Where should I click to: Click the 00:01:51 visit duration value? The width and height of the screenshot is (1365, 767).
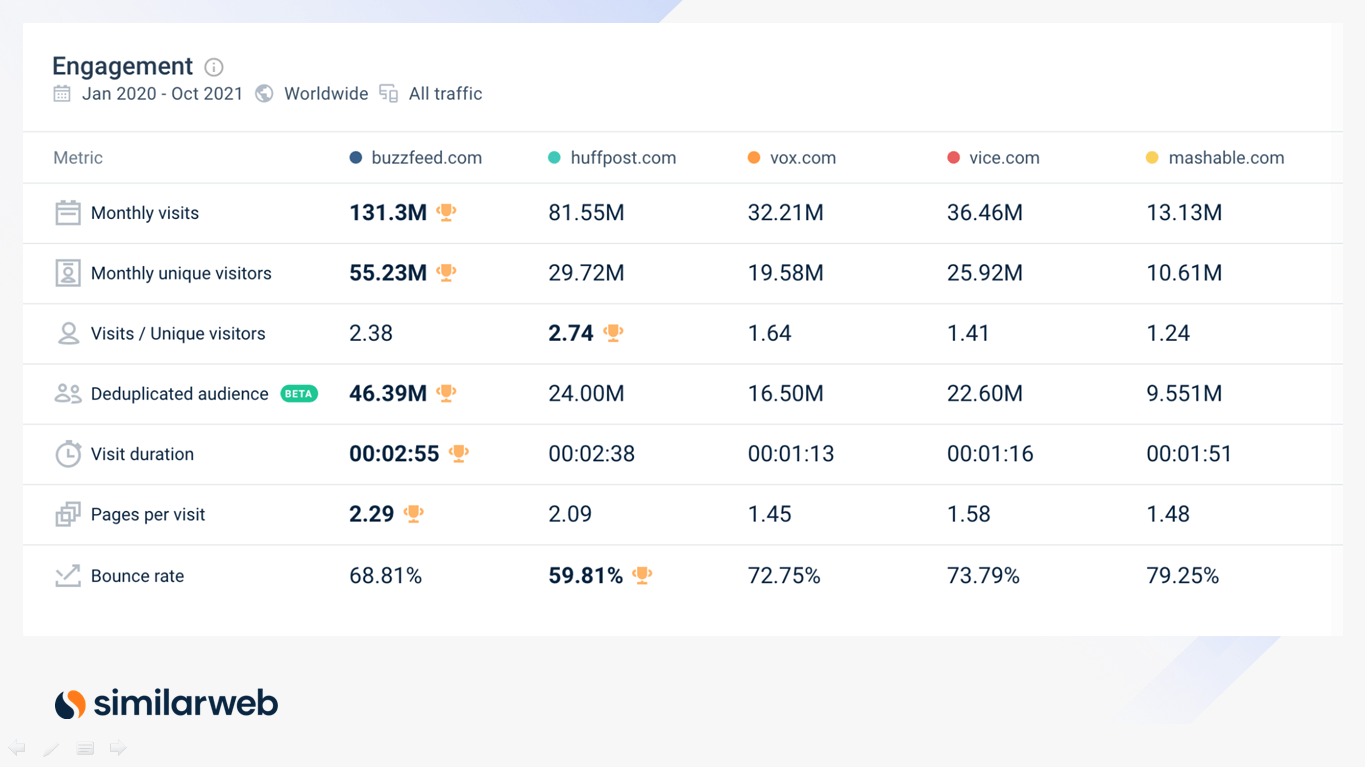(1189, 454)
